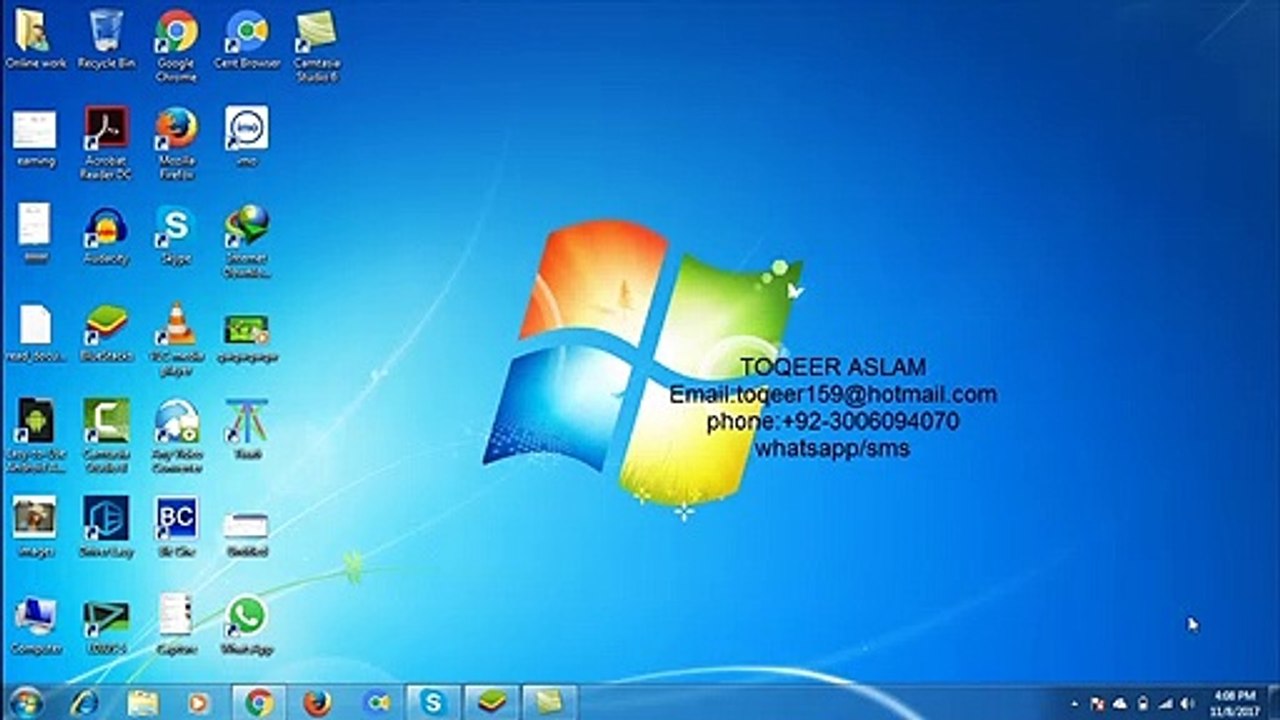1280x720 pixels.
Task: Select the earning document on the desktop
Action: (x=35, y=137)
